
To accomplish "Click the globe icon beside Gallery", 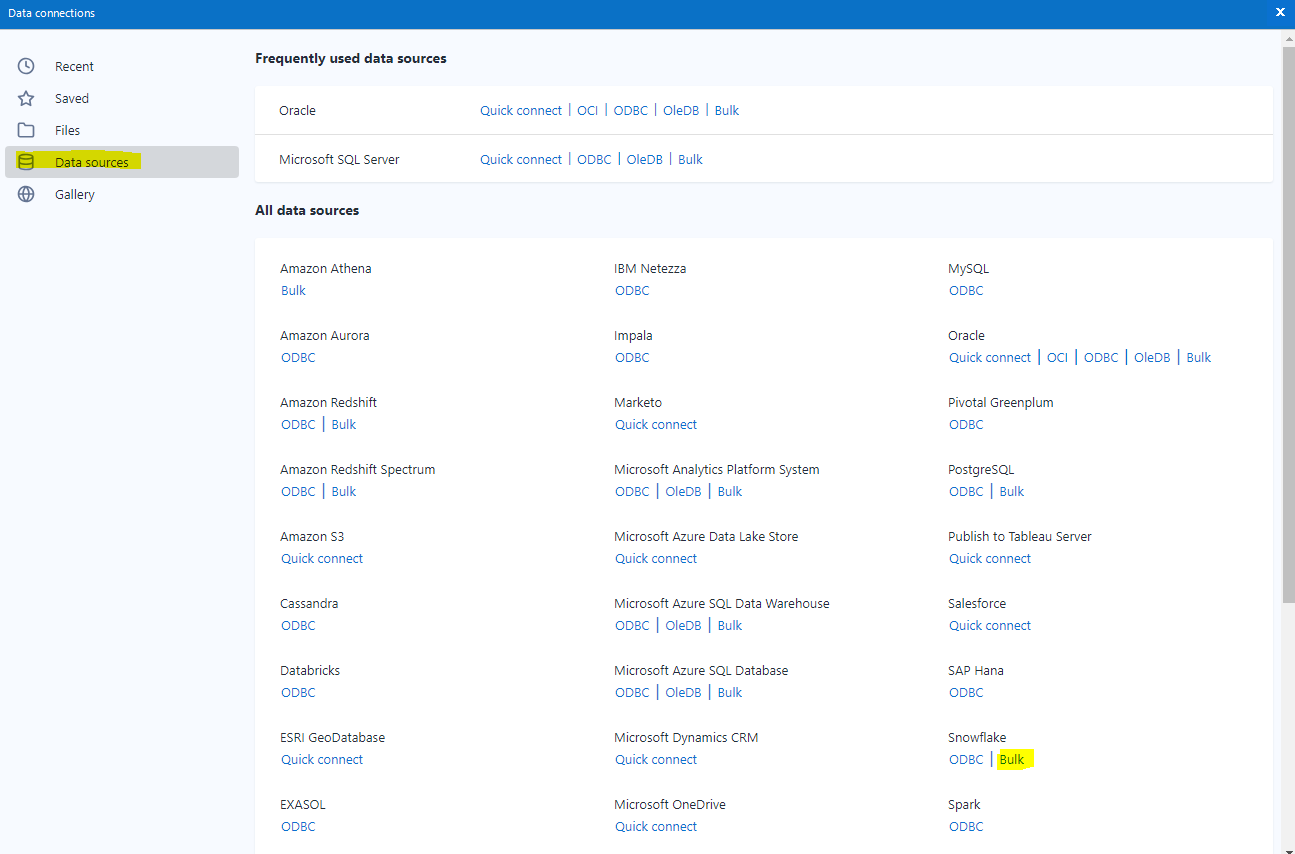I will [x=26, y=194].
